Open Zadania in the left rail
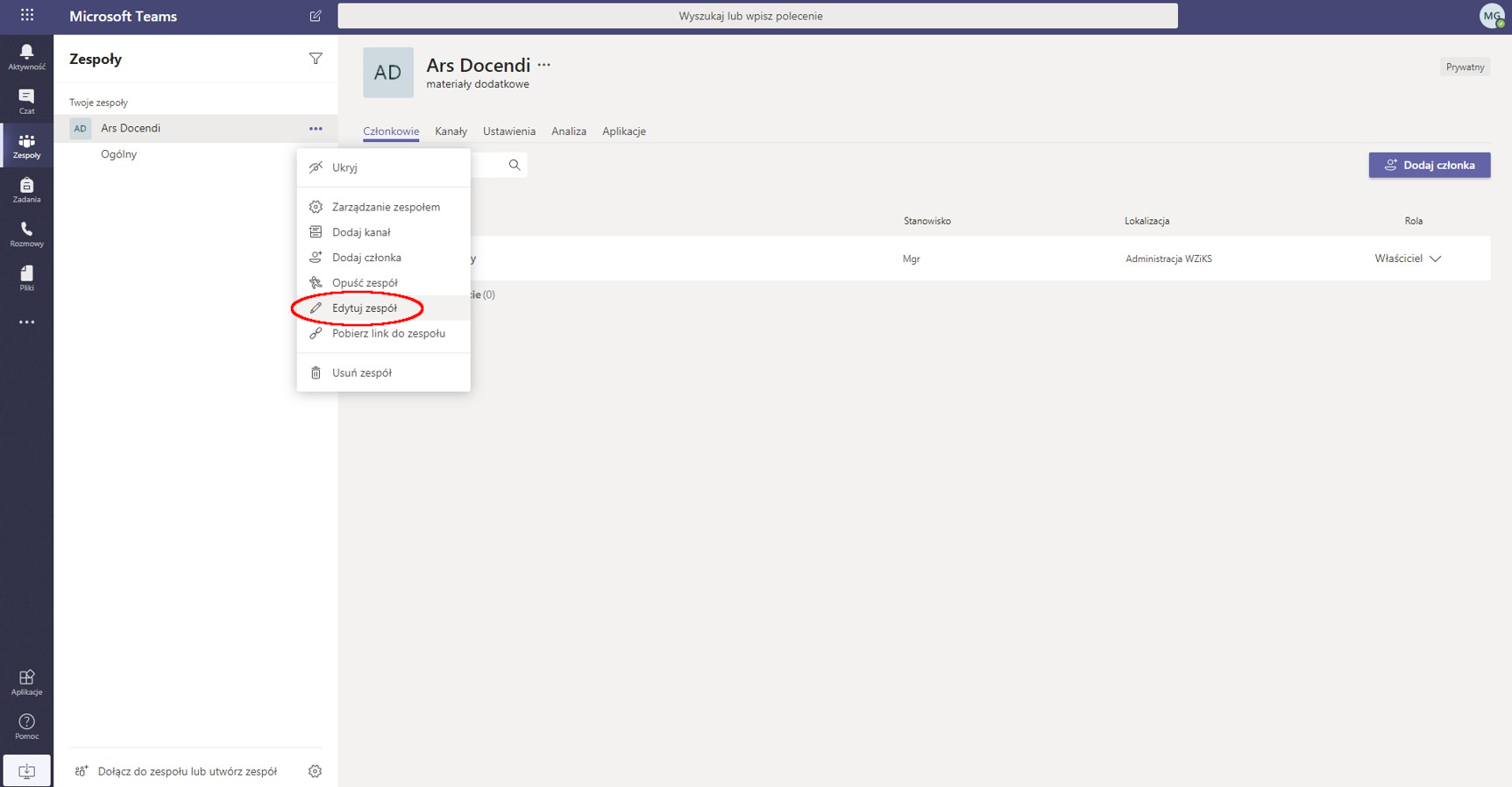Image resolution: width=1512 pixels, height=787 pixels. 26,190
